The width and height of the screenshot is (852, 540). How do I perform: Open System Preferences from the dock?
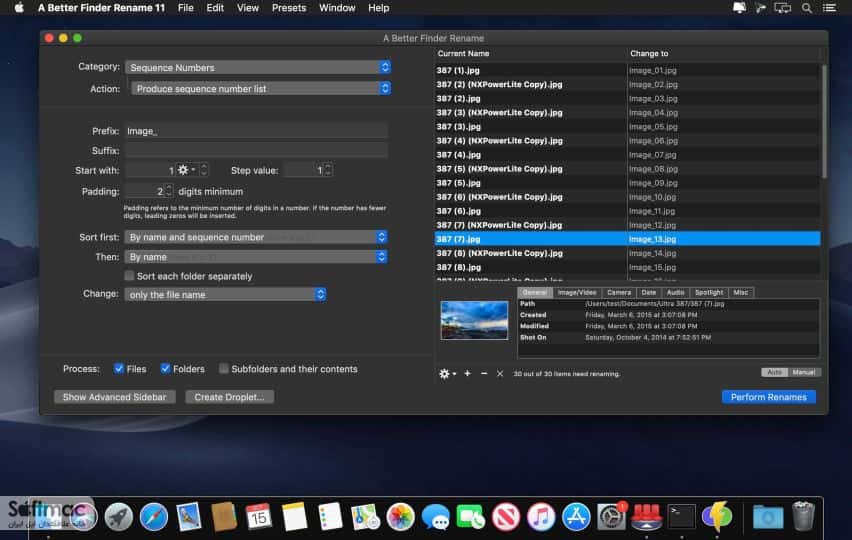(x=611, y=517)
